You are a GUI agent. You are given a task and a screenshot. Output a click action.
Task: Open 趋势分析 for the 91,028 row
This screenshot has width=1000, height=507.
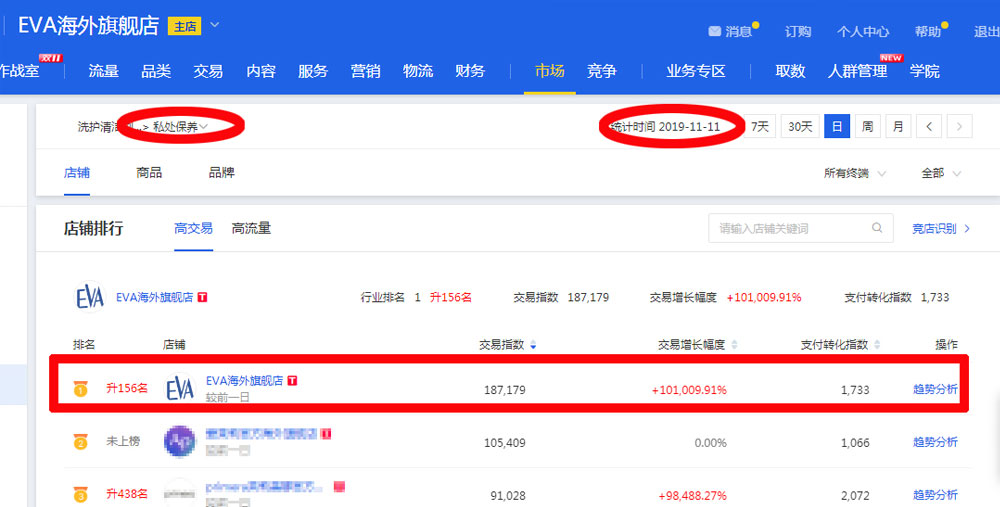pos(935,495)
